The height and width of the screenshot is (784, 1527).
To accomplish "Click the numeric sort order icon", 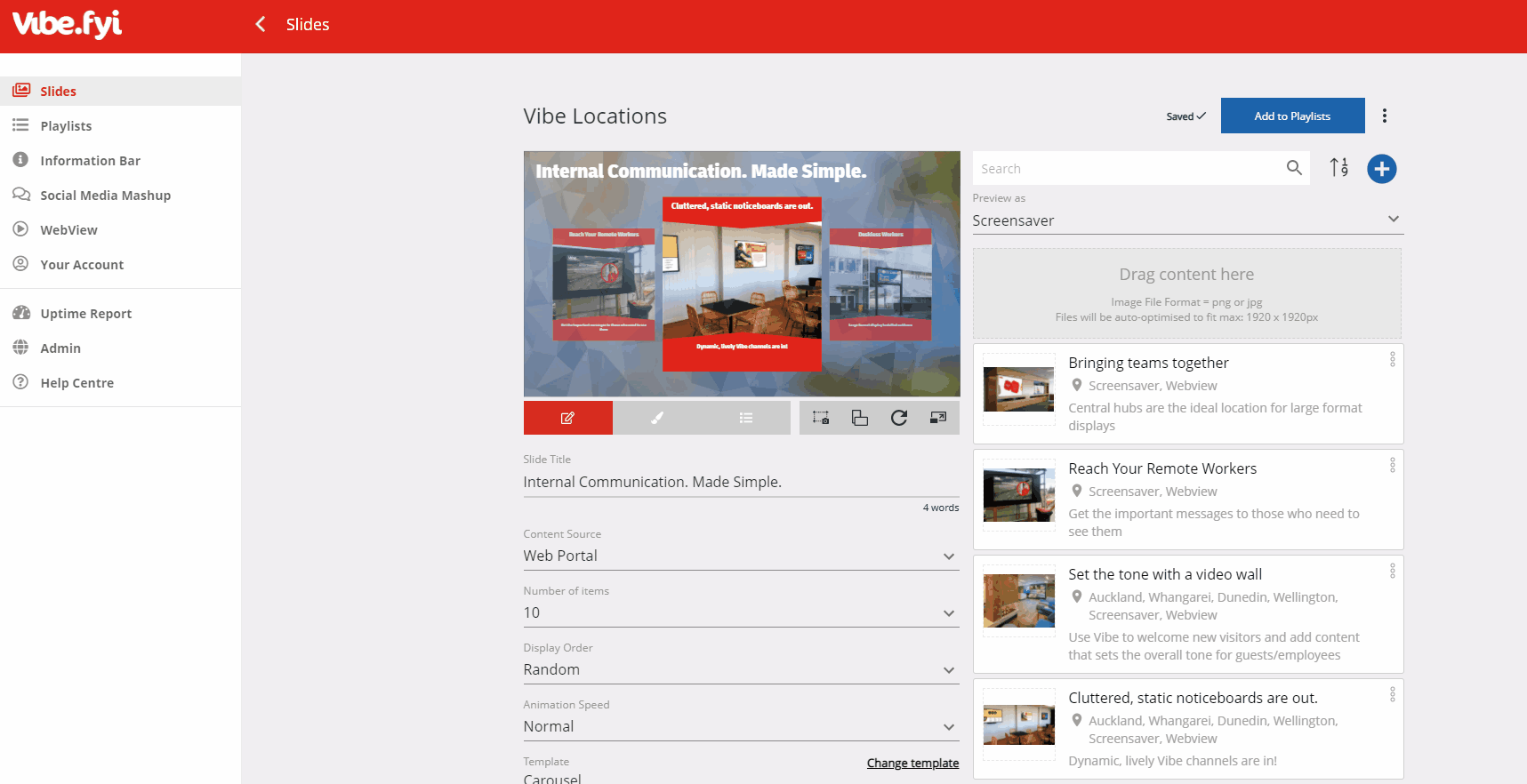I will 1339,168.
